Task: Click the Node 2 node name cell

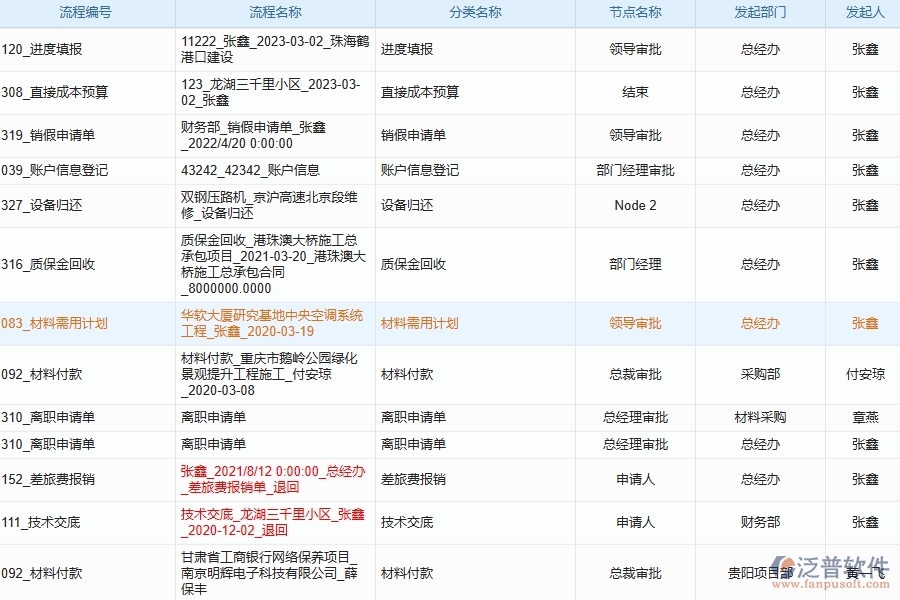Action: [x=636, y=206]
